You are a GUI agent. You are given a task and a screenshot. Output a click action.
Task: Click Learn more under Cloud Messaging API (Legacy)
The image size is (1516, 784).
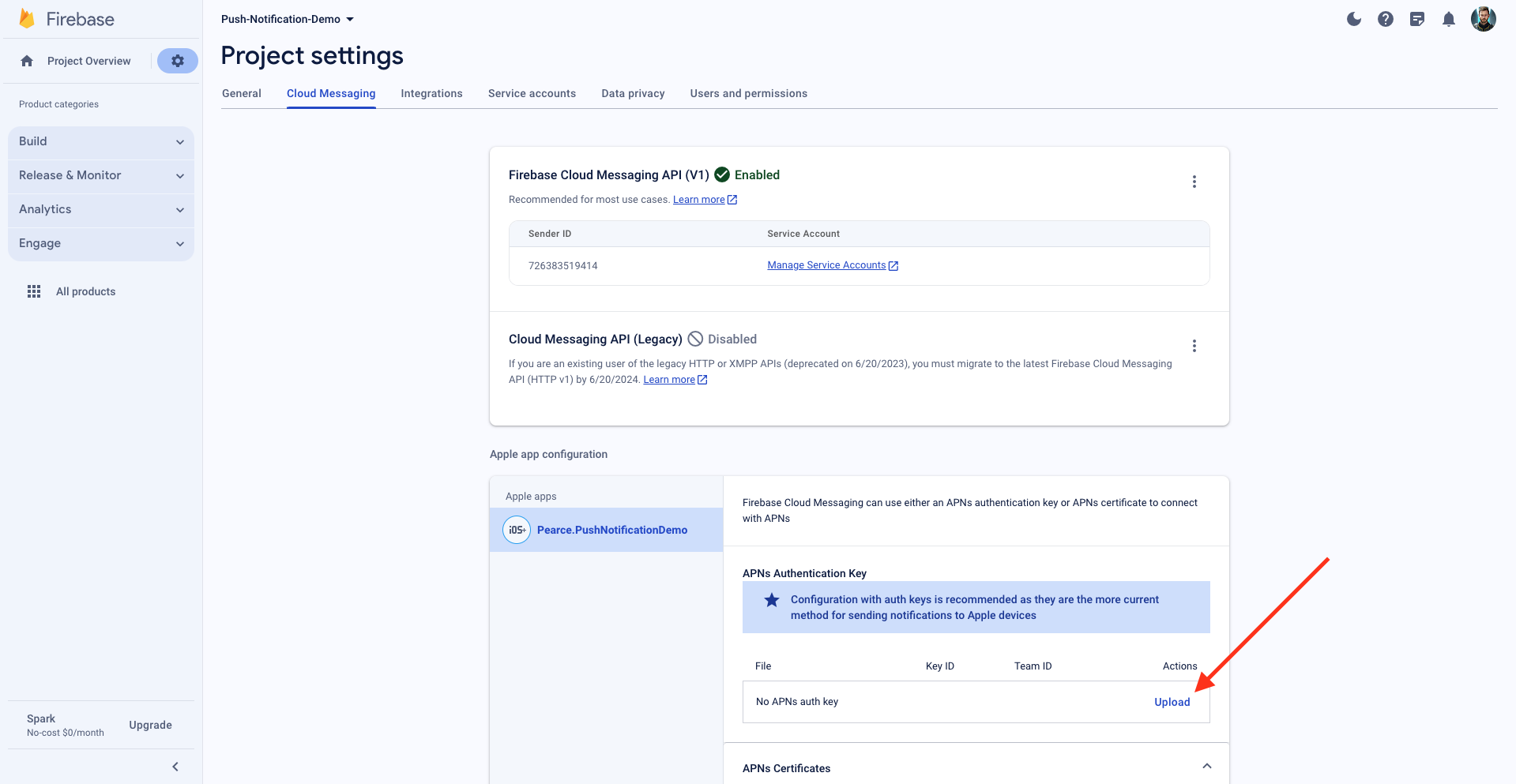[669, 380]
